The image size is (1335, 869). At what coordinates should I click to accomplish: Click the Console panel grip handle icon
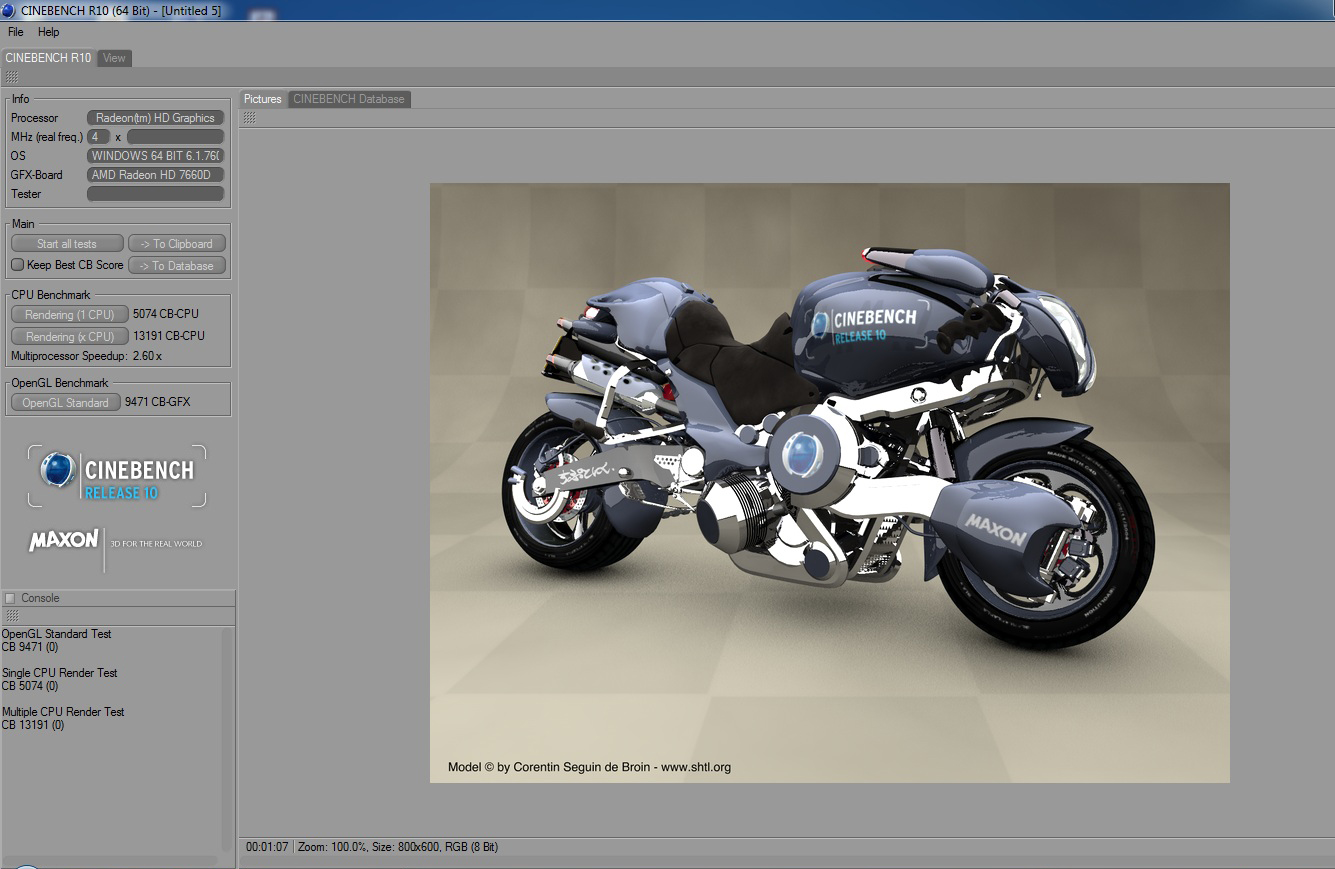[x=12, y=616]
